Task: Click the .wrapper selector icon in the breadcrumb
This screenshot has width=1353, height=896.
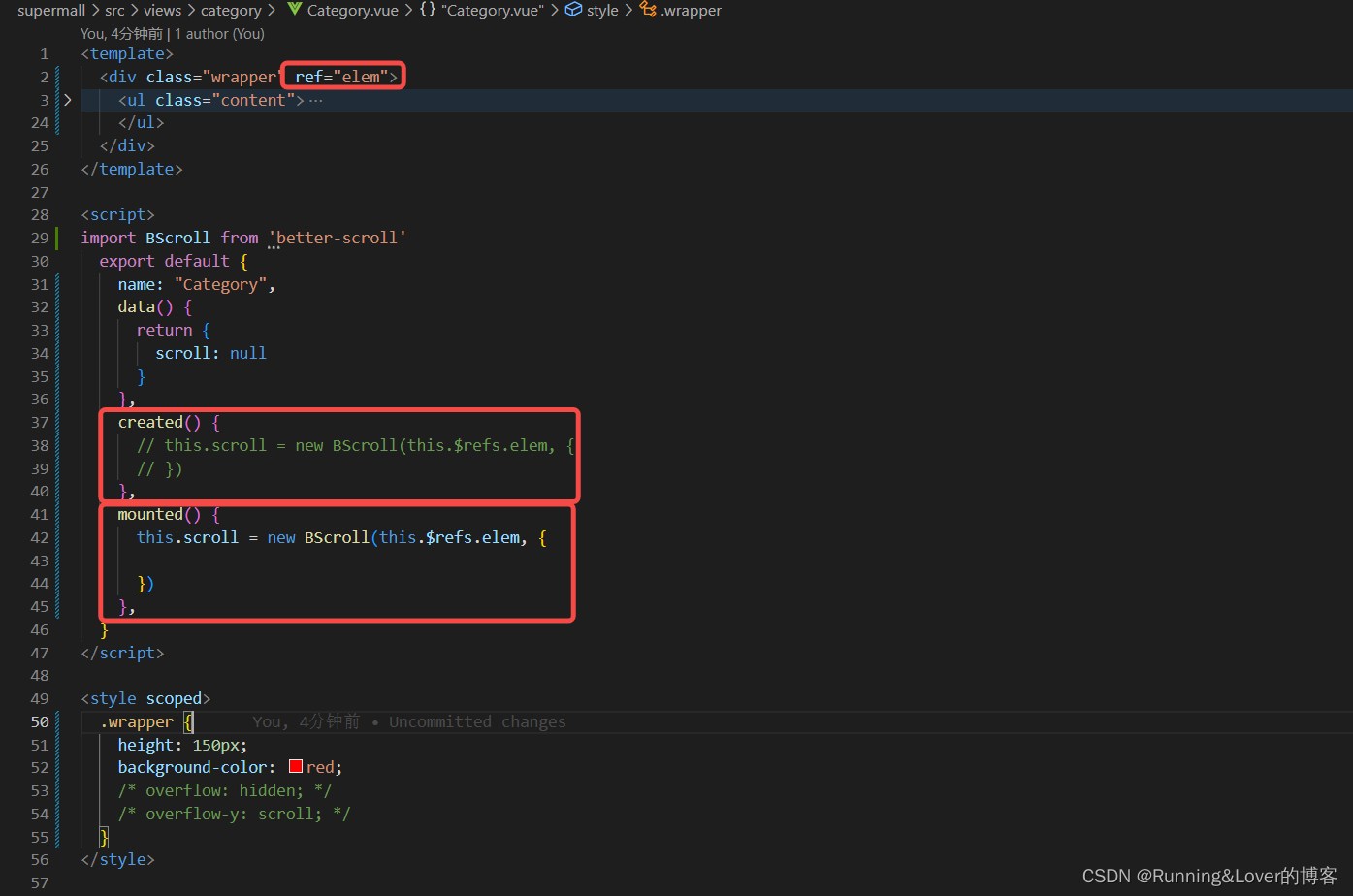Action: [648, 10]
